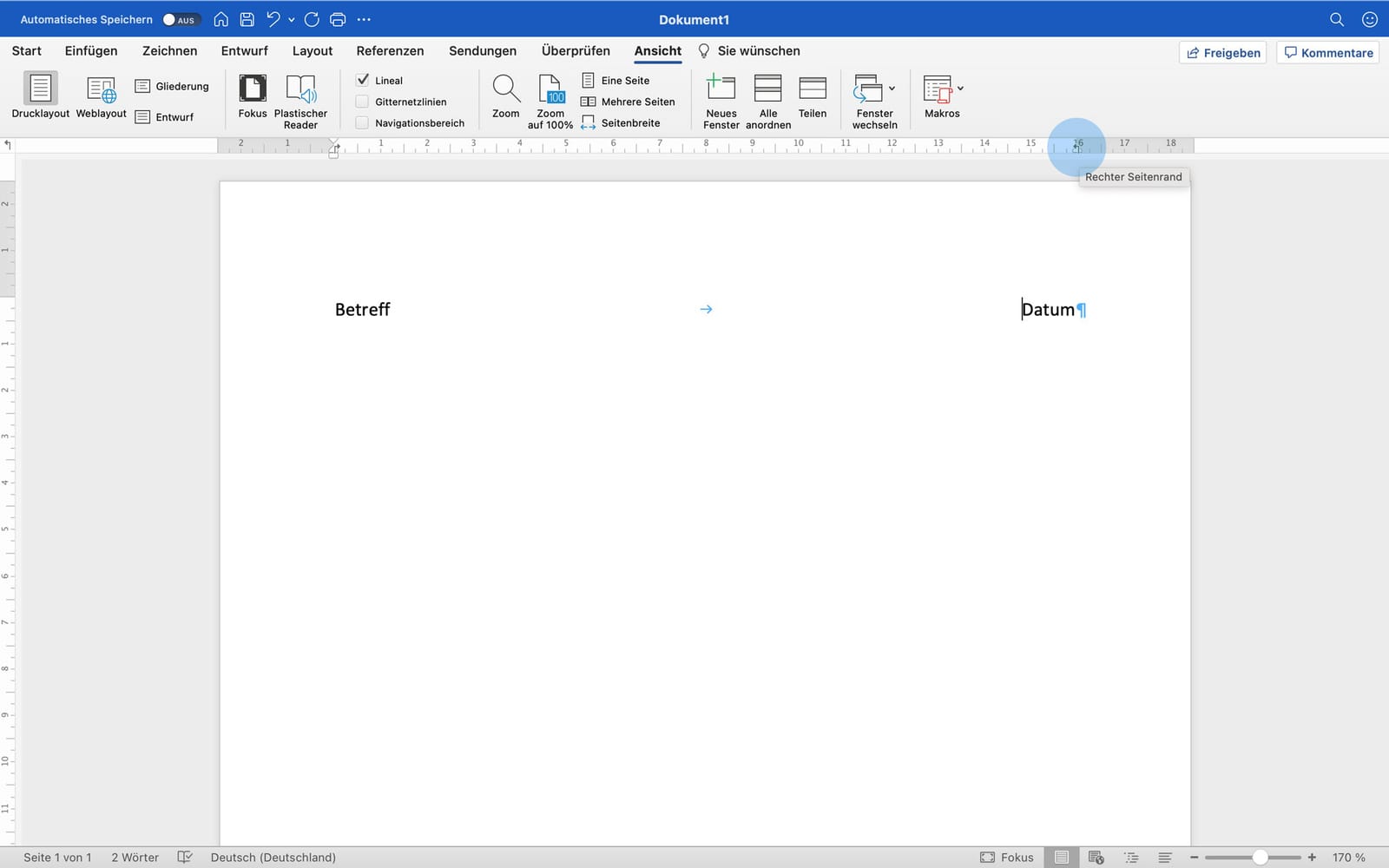This screenshot has height=868, width=1389.
Task: Click the 170 % zoom level
Action: pyautogui.click(x=1349, y=858)
